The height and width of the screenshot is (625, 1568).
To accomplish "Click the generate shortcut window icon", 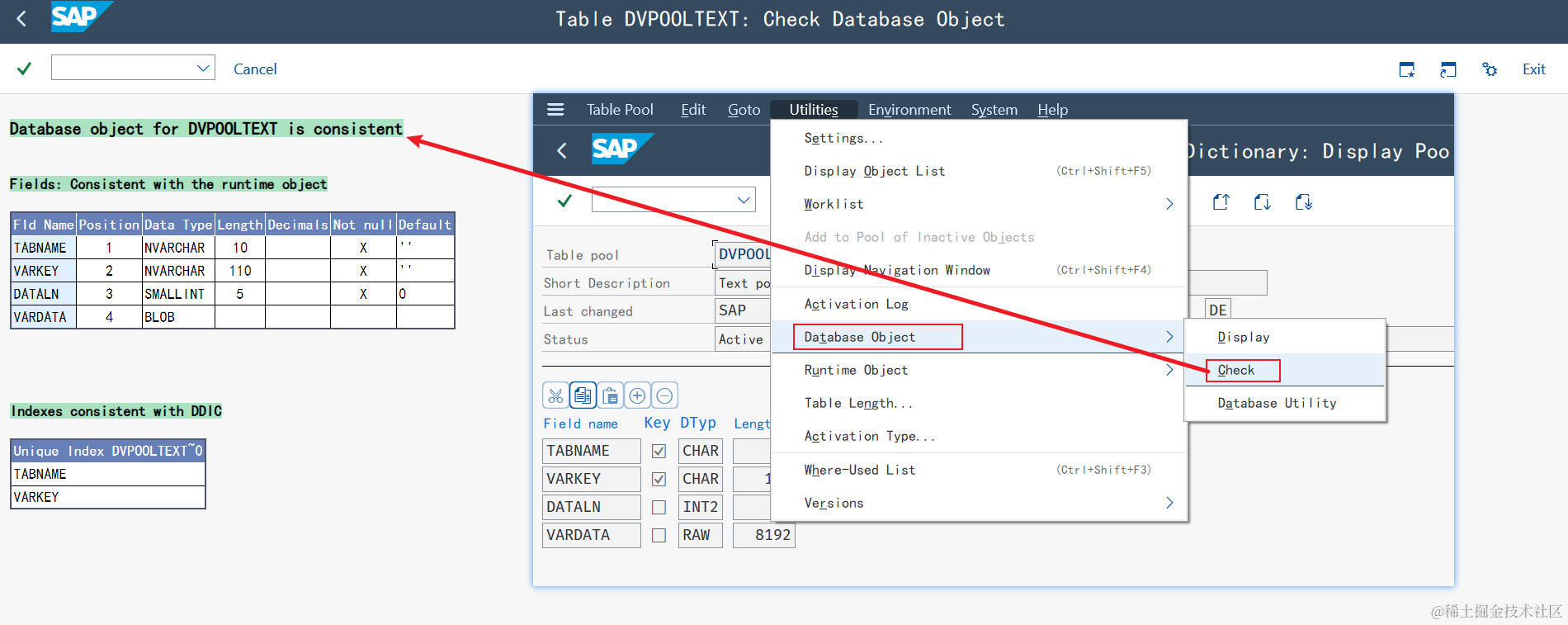I will [x=1448, y=69].
